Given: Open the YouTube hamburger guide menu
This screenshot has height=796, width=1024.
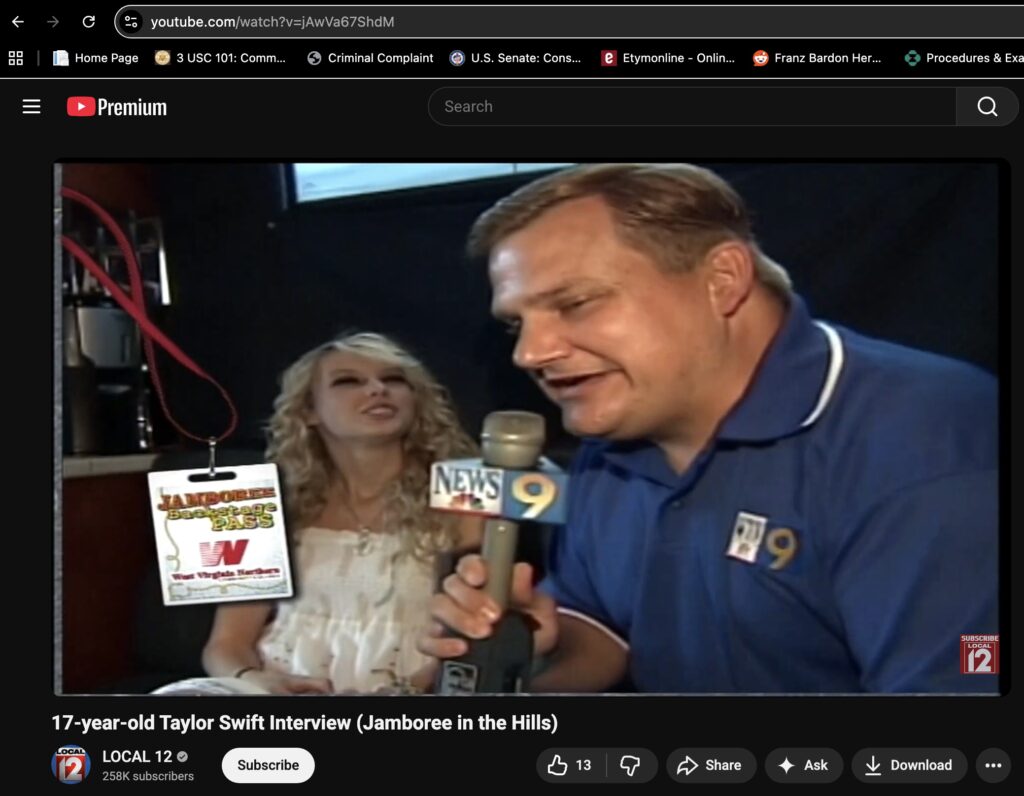Looking at the screenshot, I should (32, 107).
